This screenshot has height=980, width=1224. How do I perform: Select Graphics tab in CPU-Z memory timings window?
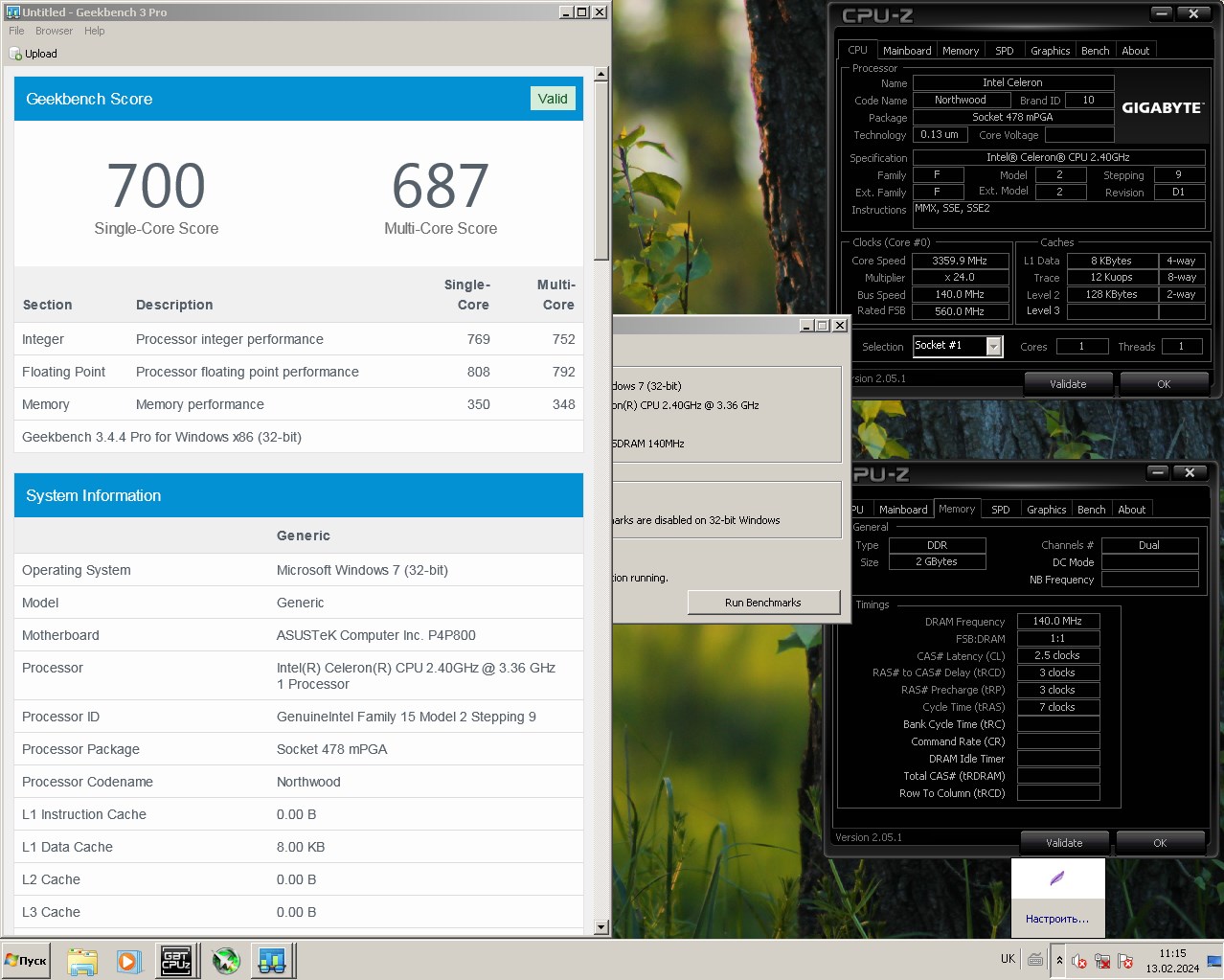point(1047,510)
